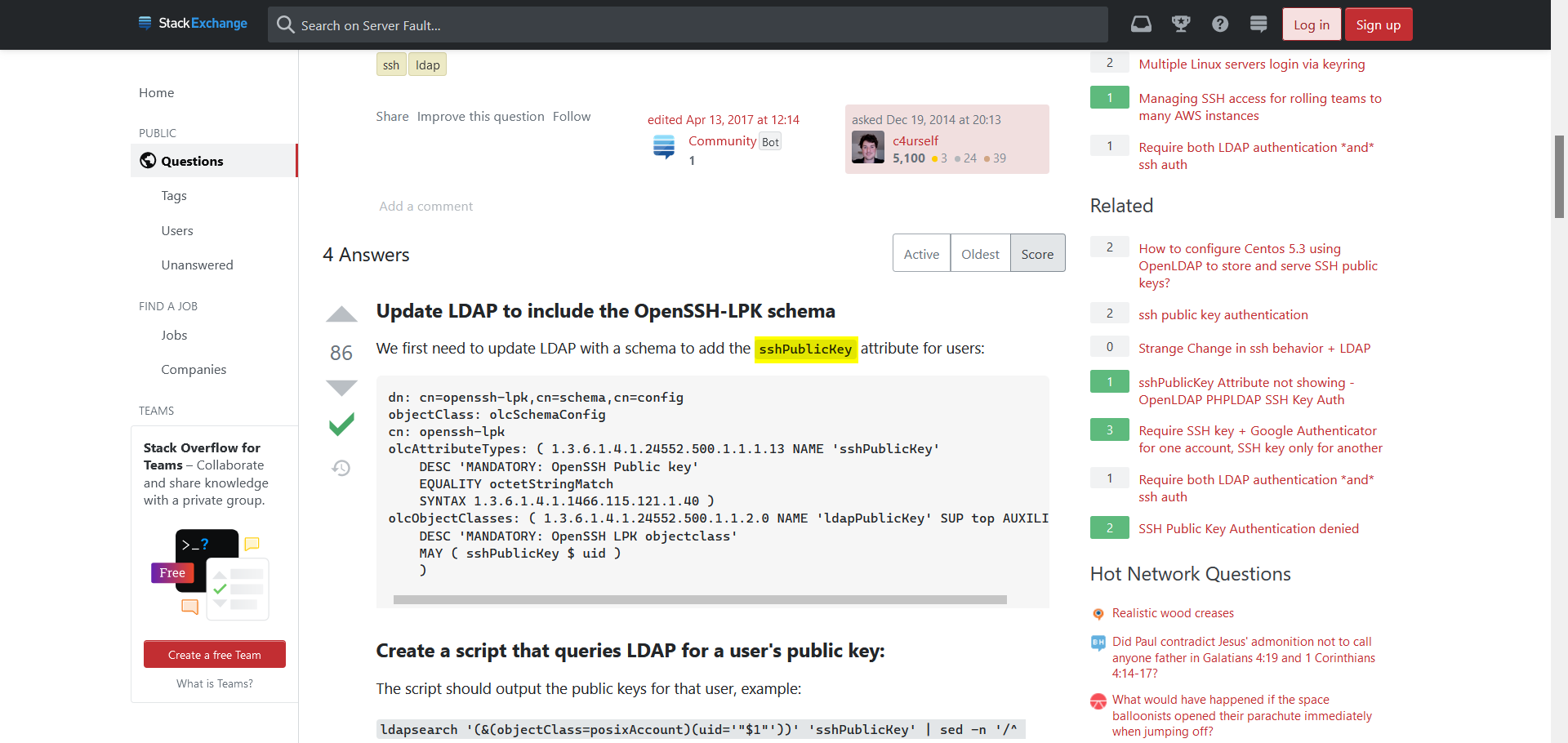Open the achievements trophy icon
The image size is (1568, 743).
(1180, 24)
